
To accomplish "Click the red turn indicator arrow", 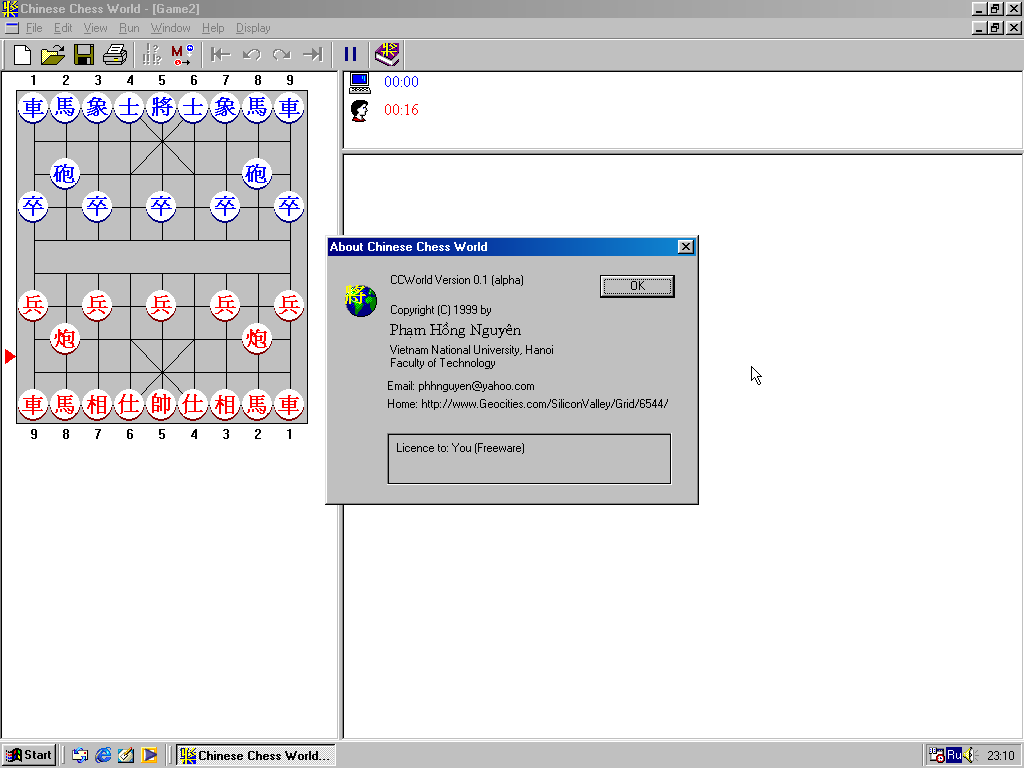I will (10, 357).
